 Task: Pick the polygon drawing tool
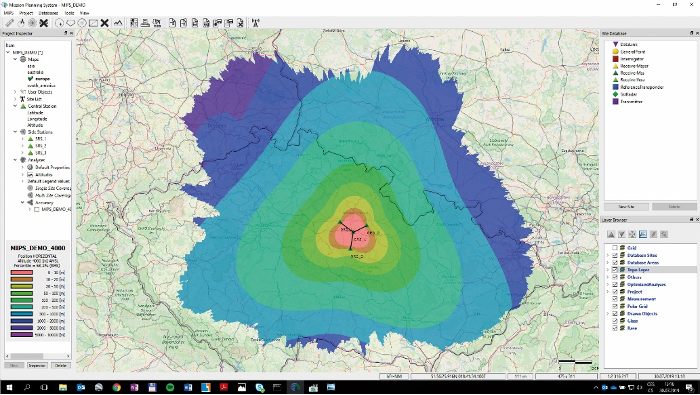pos(71,23)
